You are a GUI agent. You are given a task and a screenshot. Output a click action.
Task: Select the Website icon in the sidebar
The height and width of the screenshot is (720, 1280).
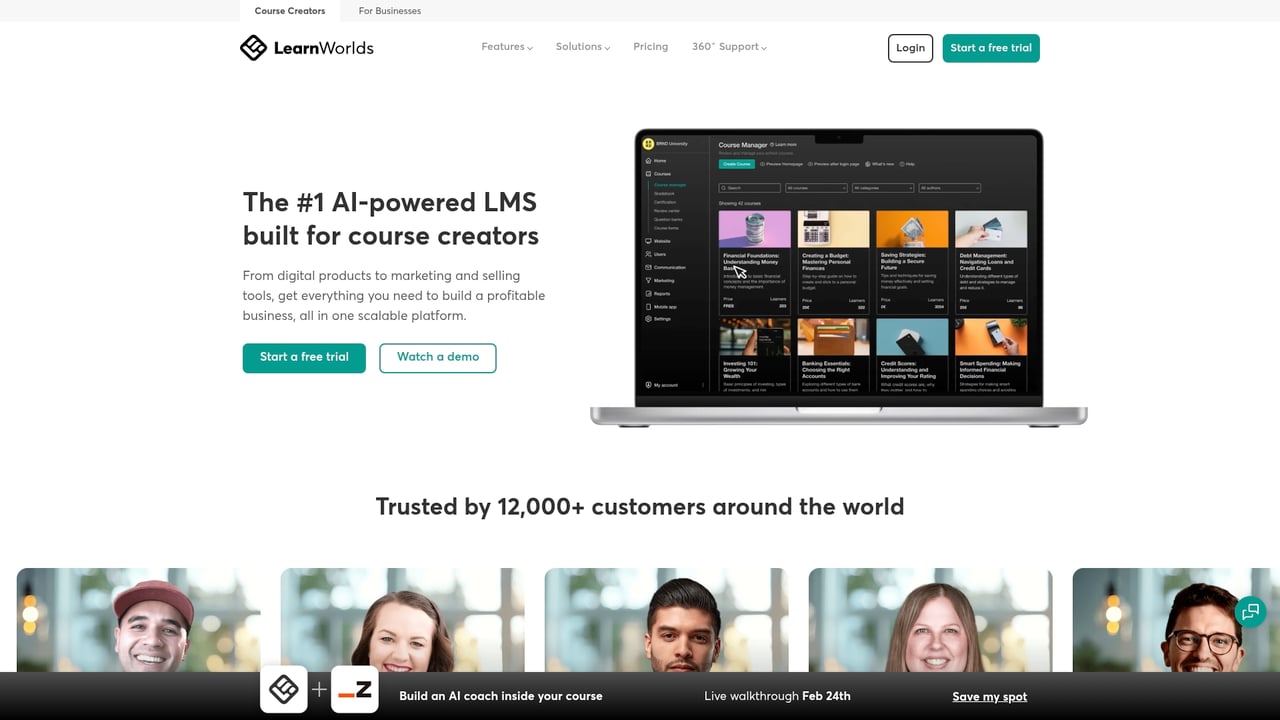[x=648, y=240]
